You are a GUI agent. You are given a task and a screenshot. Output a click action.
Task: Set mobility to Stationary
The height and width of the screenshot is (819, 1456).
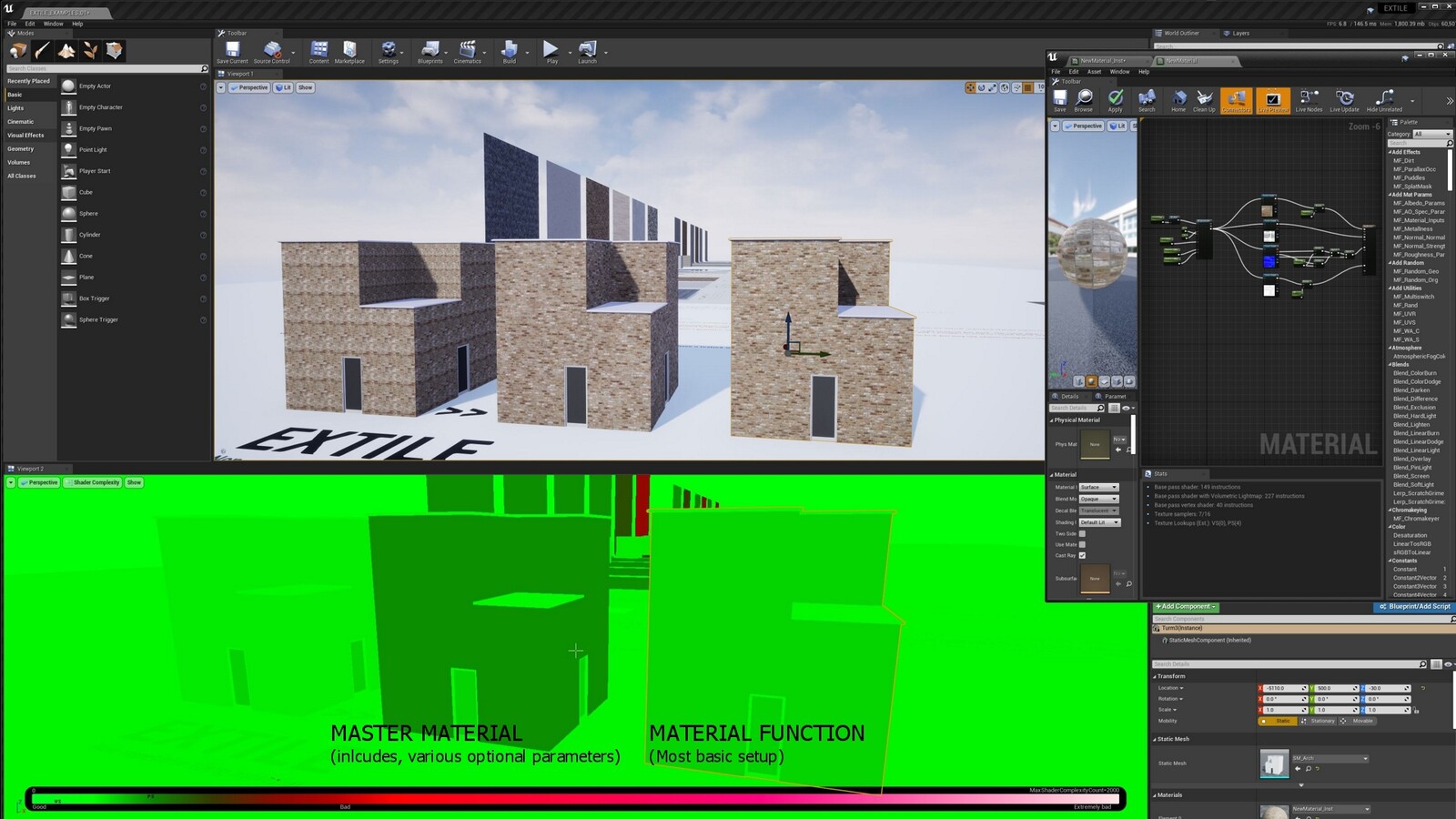[x=1319, y=721]
